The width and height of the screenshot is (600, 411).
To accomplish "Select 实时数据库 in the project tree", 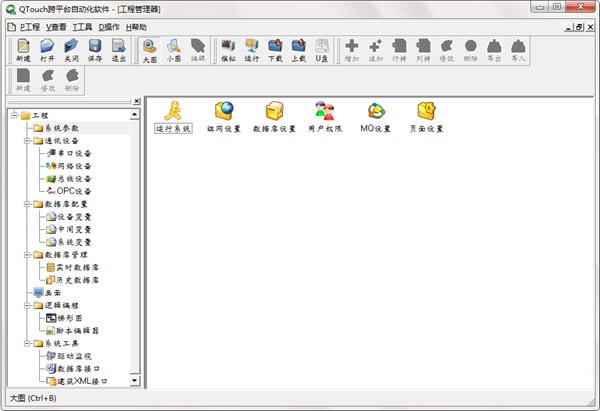I will click(81, 267).
